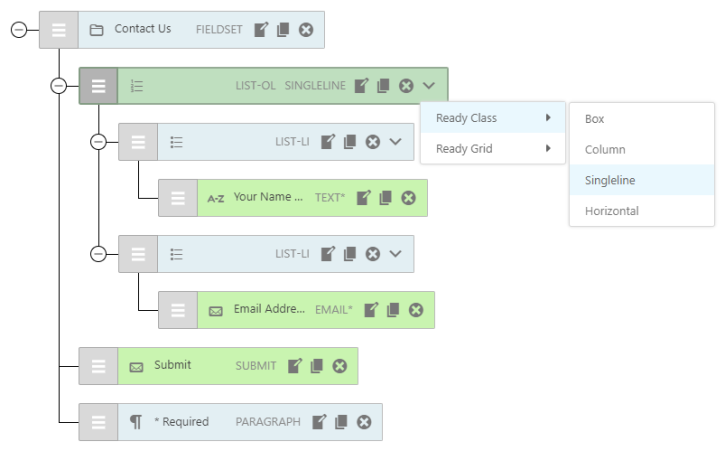Select the Email Address tree item
The height and width of the screenshot is (451, 725).
click(268, 310)
